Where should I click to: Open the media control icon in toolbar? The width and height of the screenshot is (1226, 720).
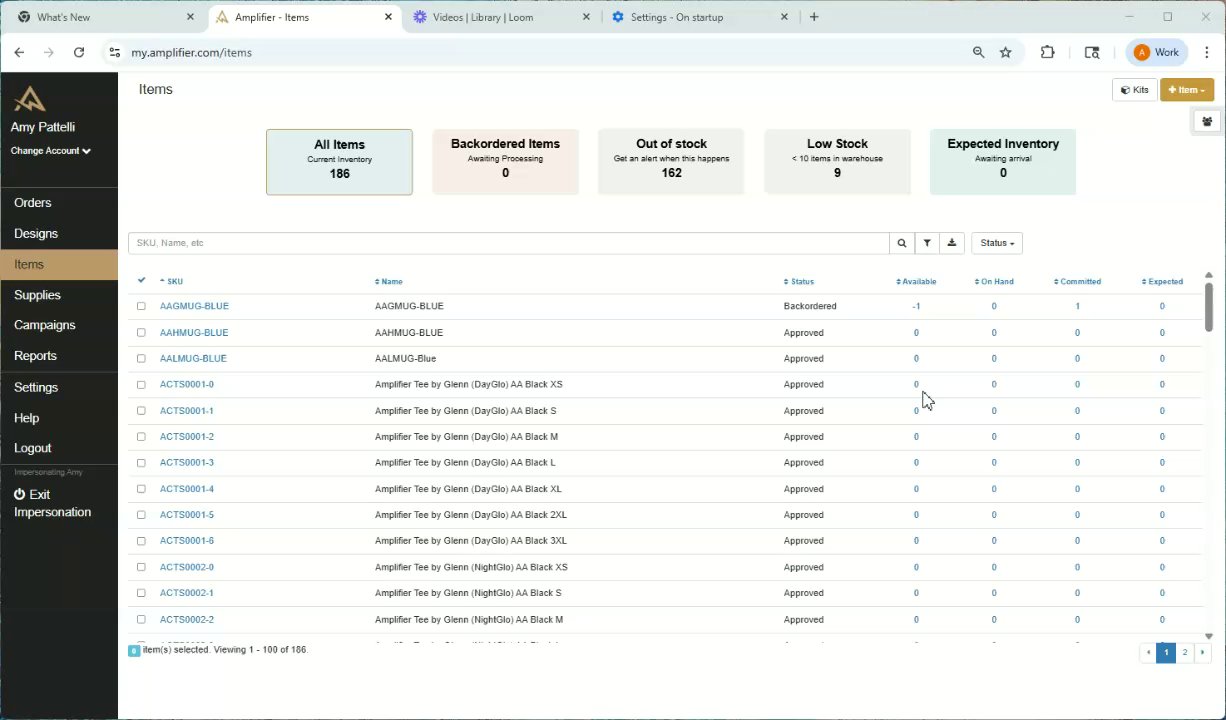point(1092,52)
